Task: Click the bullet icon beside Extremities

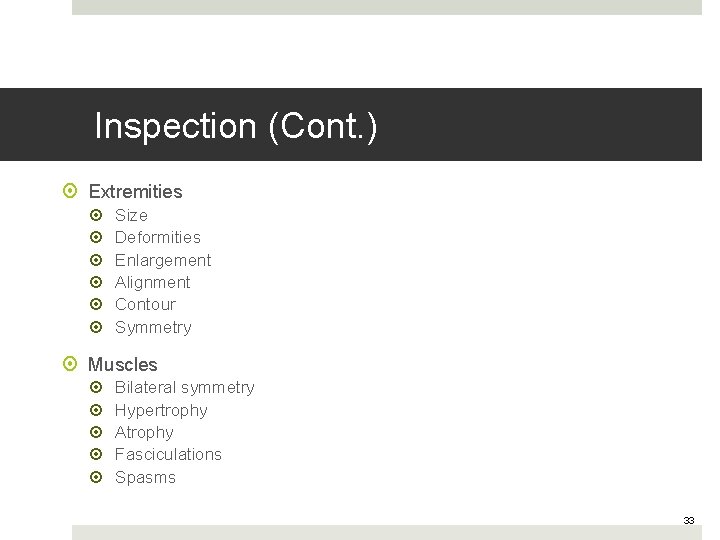Action: pyautogui.click(x=69, y=191)
